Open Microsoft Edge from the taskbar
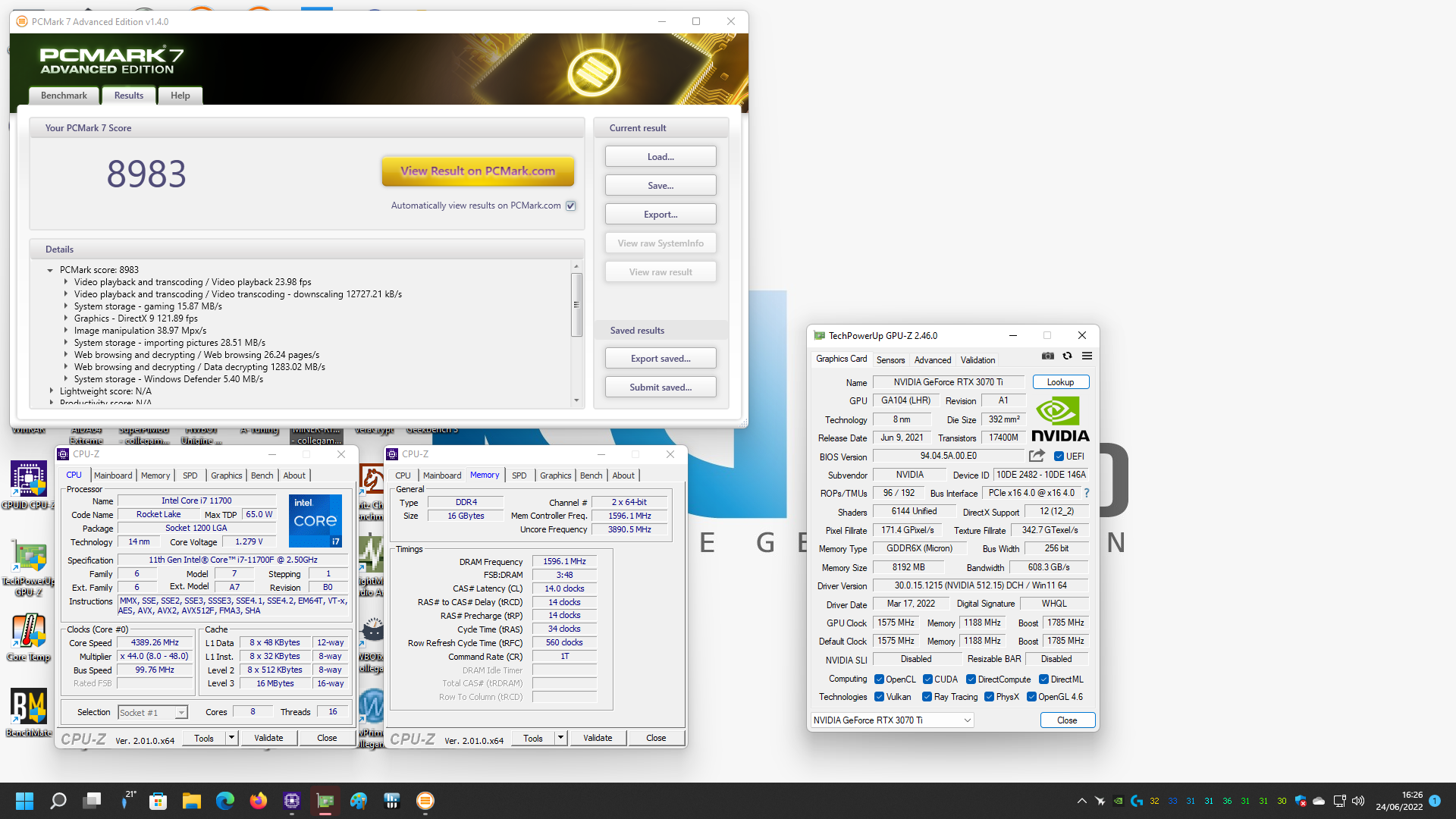Viewport: 1456px width, 819px height. (x=225, y=801)
